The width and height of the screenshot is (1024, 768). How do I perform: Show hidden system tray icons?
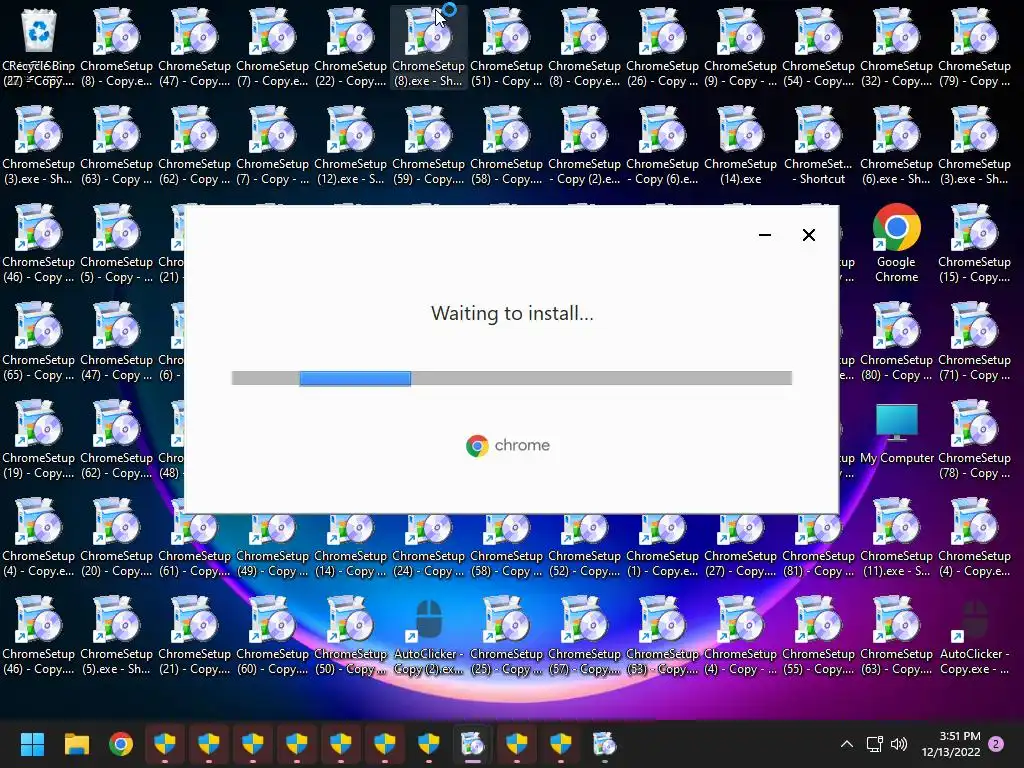(x=846, y=744)
